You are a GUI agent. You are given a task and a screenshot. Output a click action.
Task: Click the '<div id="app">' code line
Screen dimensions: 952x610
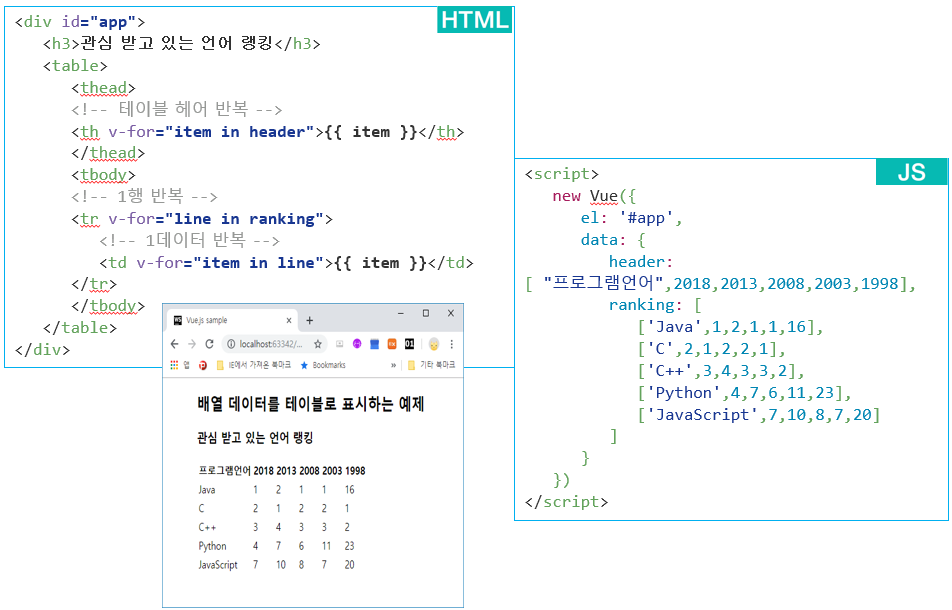coord(80,22)
